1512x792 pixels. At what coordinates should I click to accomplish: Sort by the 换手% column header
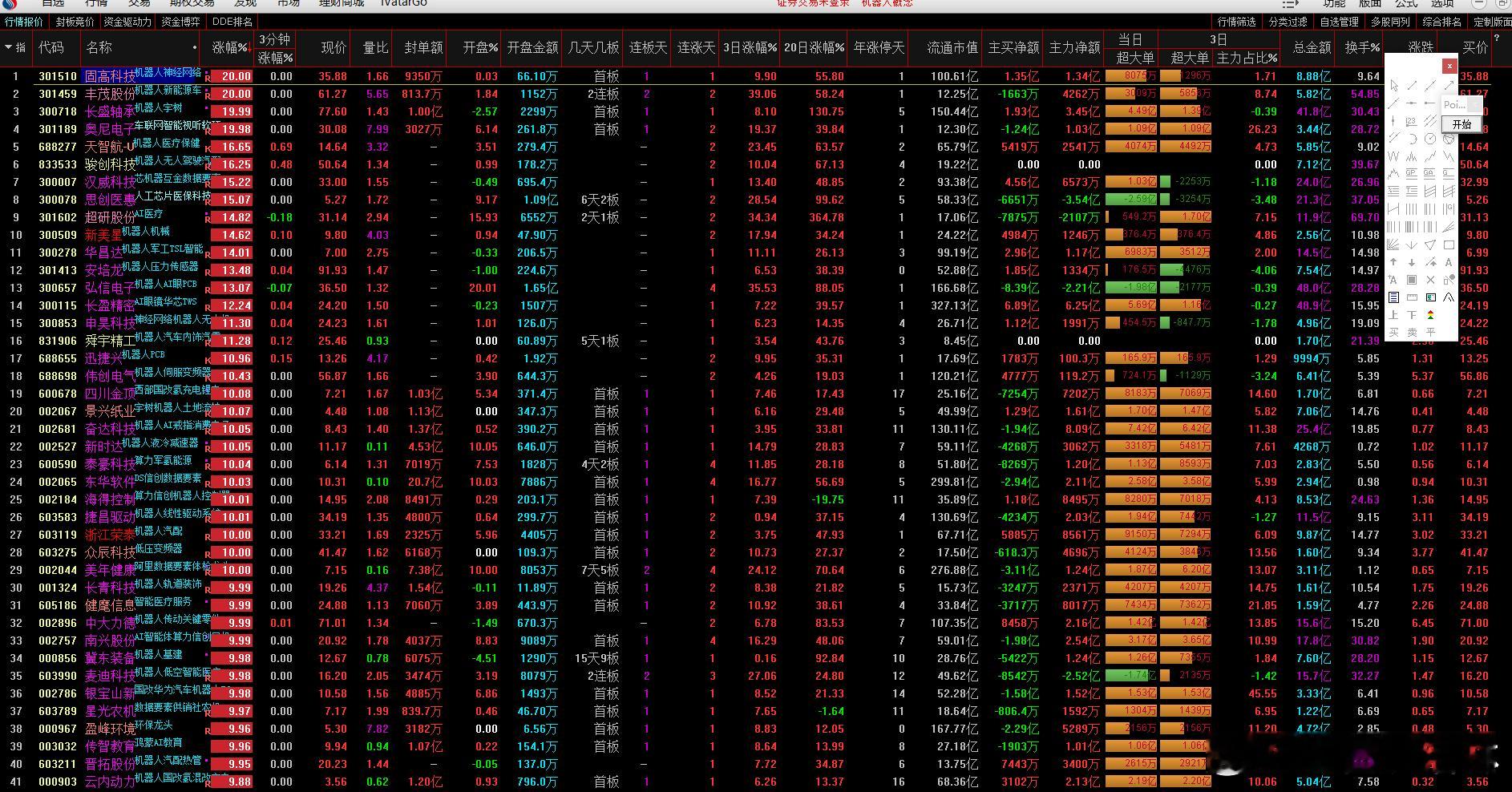tap(1362, 47)
